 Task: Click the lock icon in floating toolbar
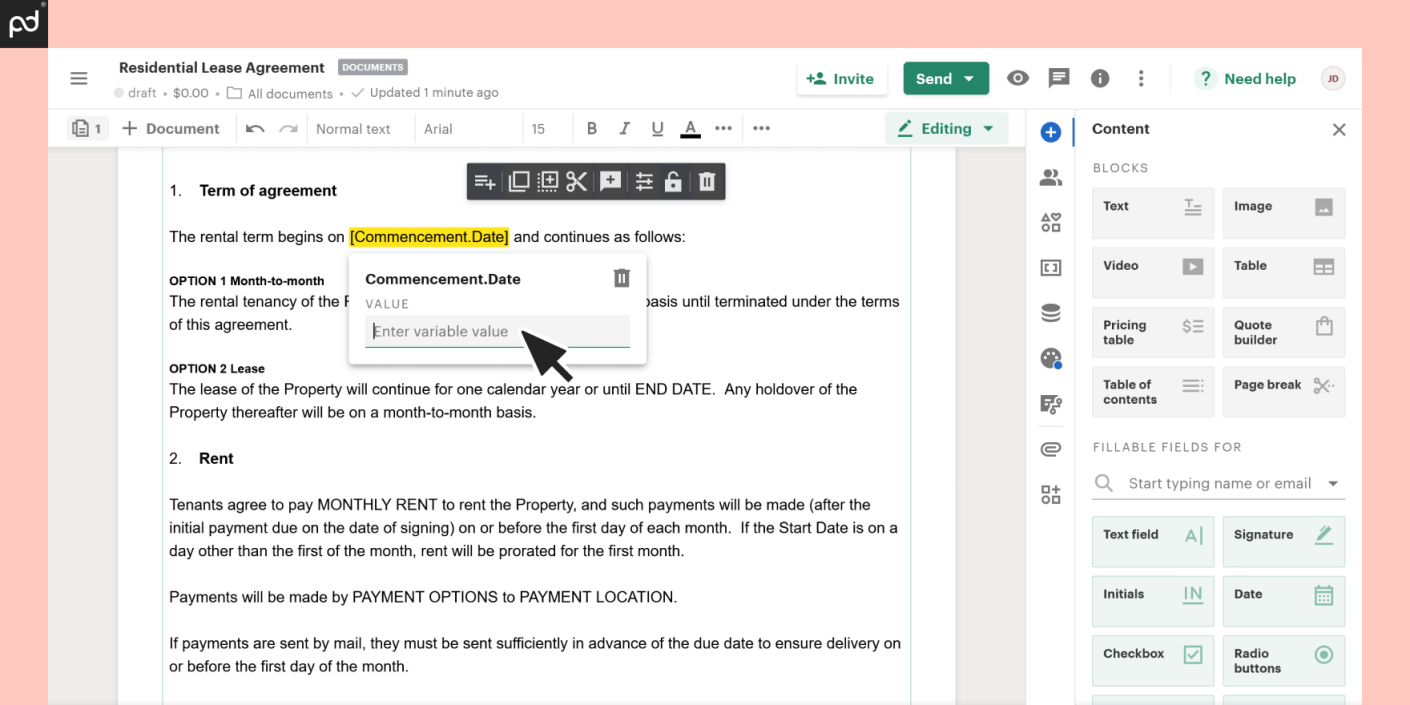coord(674,181)
